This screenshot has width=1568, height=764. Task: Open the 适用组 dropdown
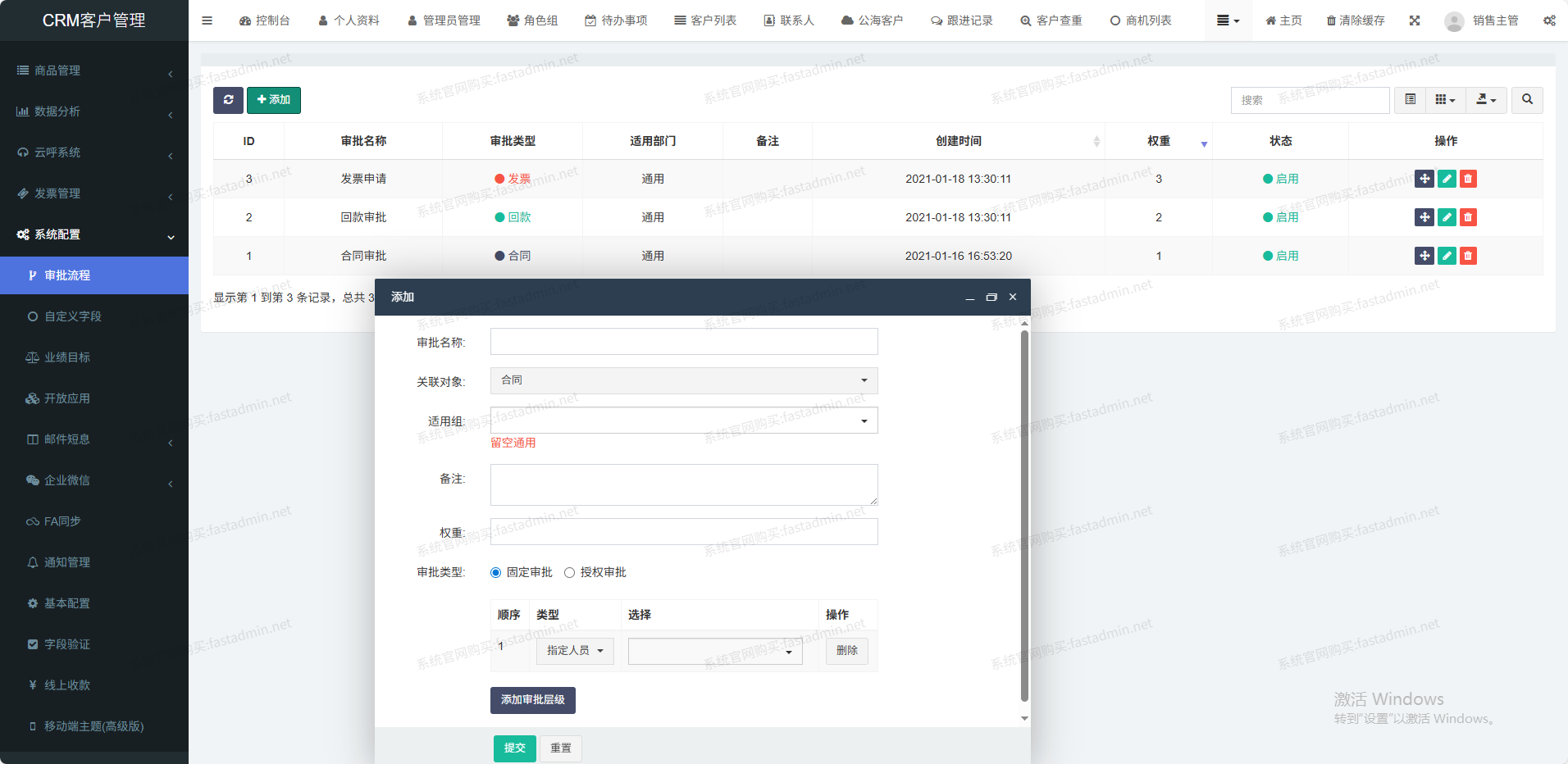[684, 421]
